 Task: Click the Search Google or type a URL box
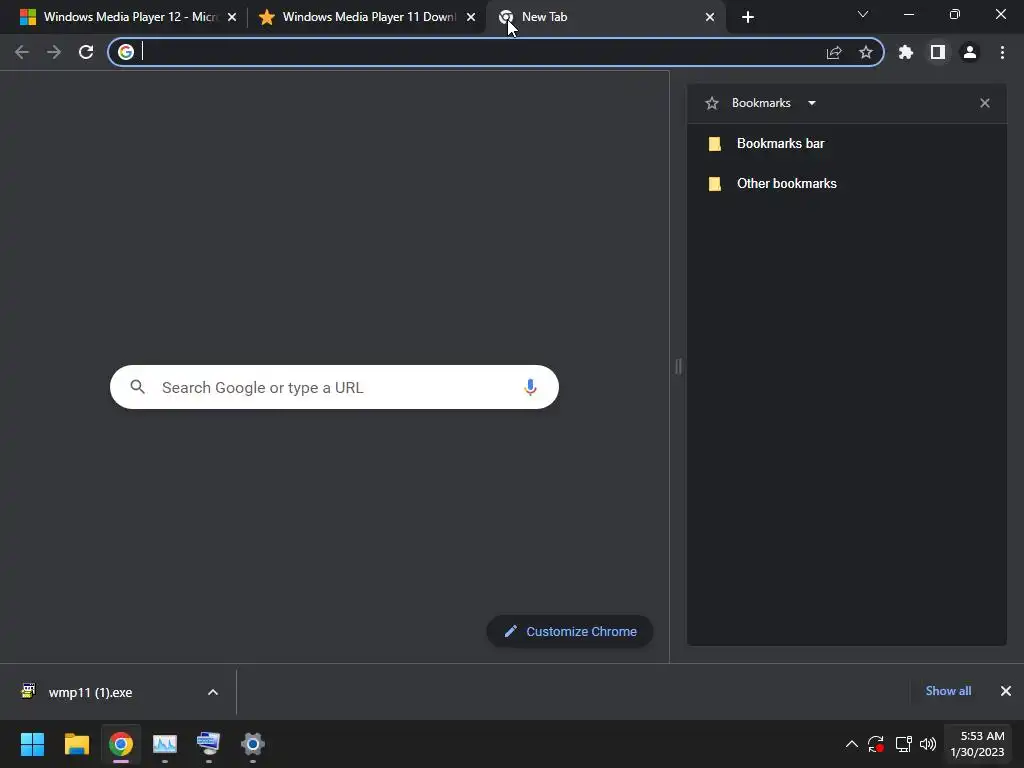334,387
